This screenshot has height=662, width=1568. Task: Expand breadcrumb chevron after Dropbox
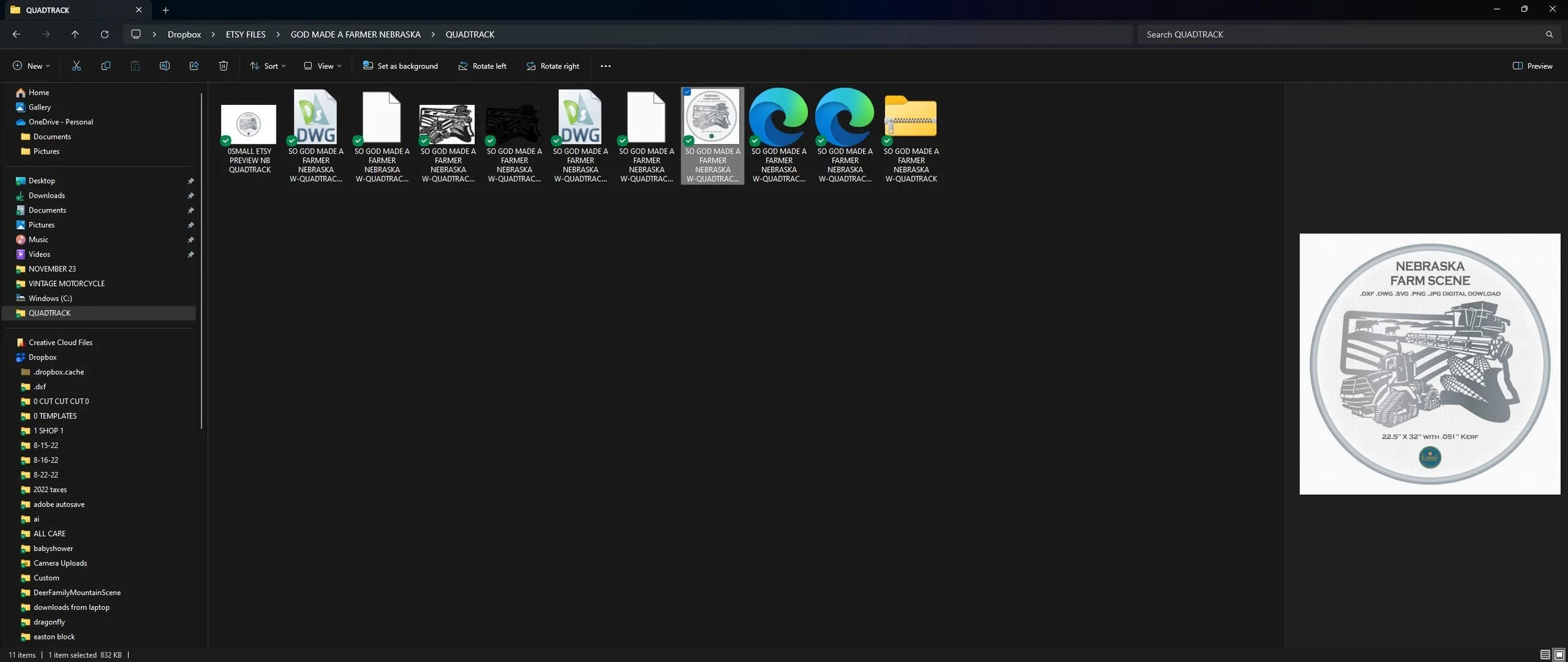[x=213, y=35]
